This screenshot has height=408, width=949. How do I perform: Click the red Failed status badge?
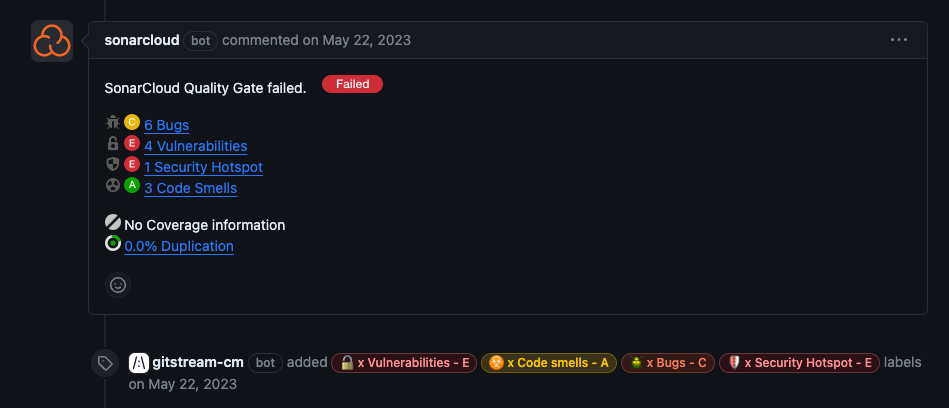point(352,85)
